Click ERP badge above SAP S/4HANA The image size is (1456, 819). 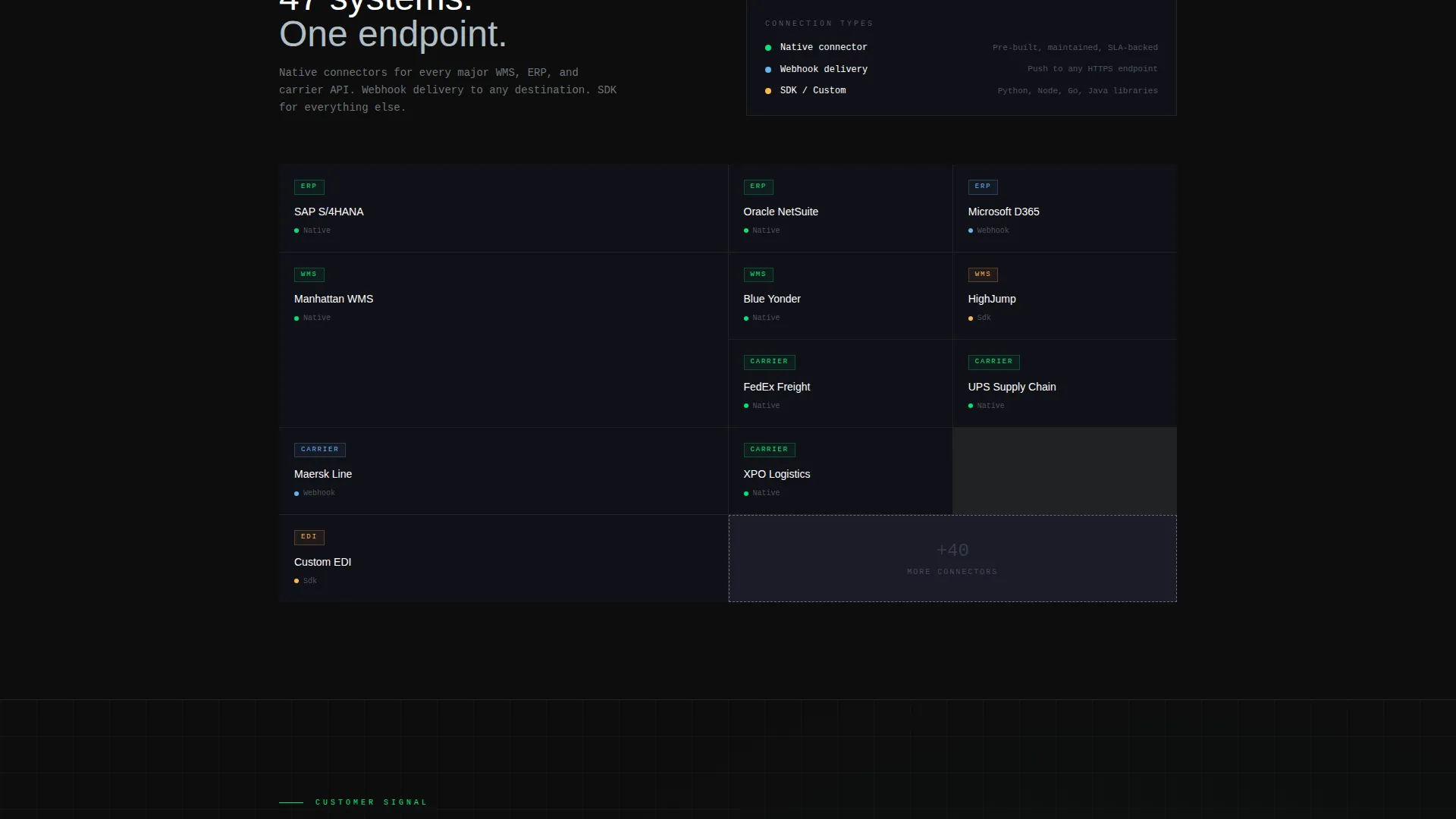(309, 187)
